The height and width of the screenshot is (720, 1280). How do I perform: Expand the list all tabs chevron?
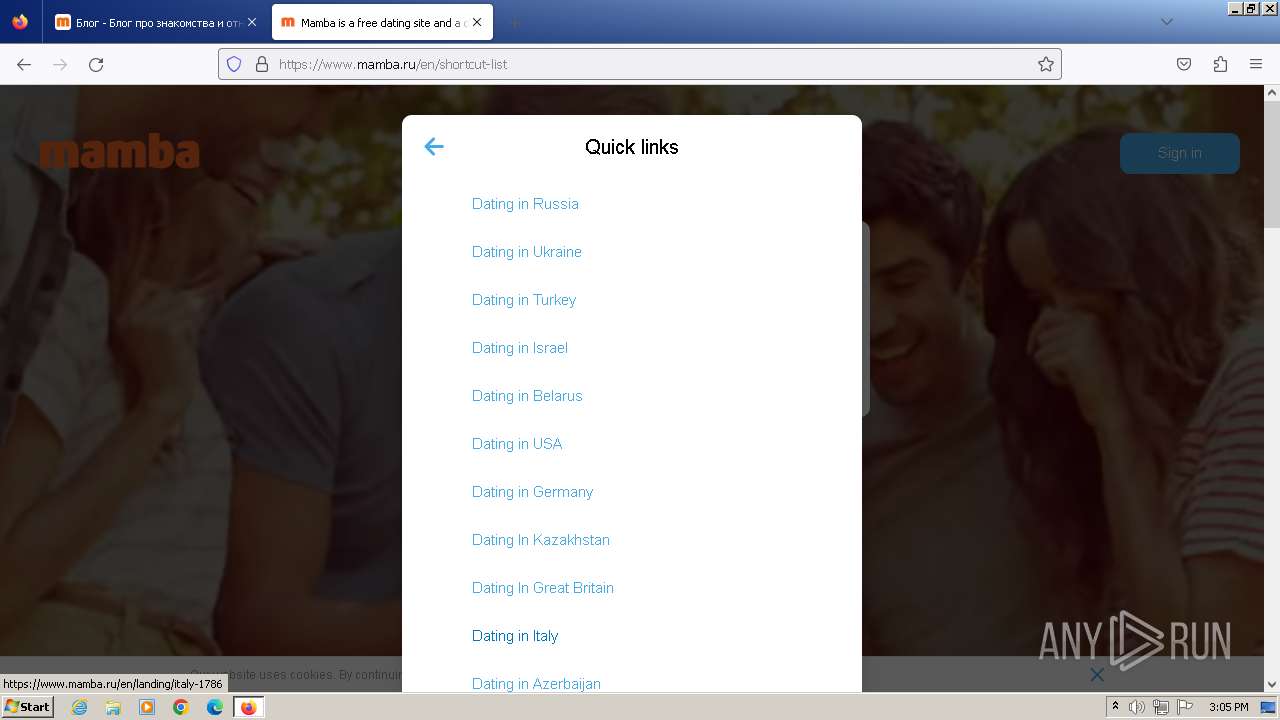click(x=1166, y=22)
